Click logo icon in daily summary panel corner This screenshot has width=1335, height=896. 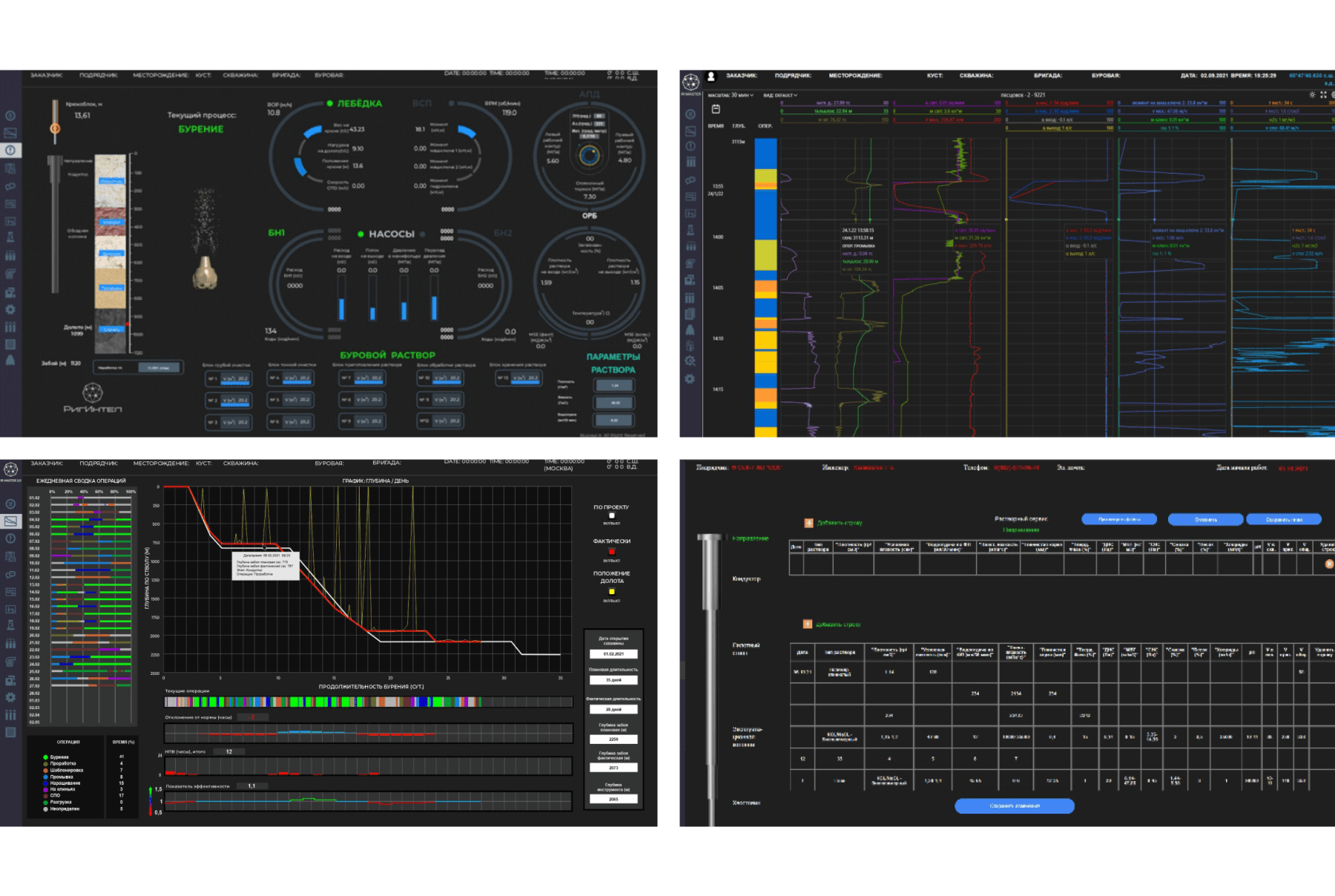click(x=10, y=469)
